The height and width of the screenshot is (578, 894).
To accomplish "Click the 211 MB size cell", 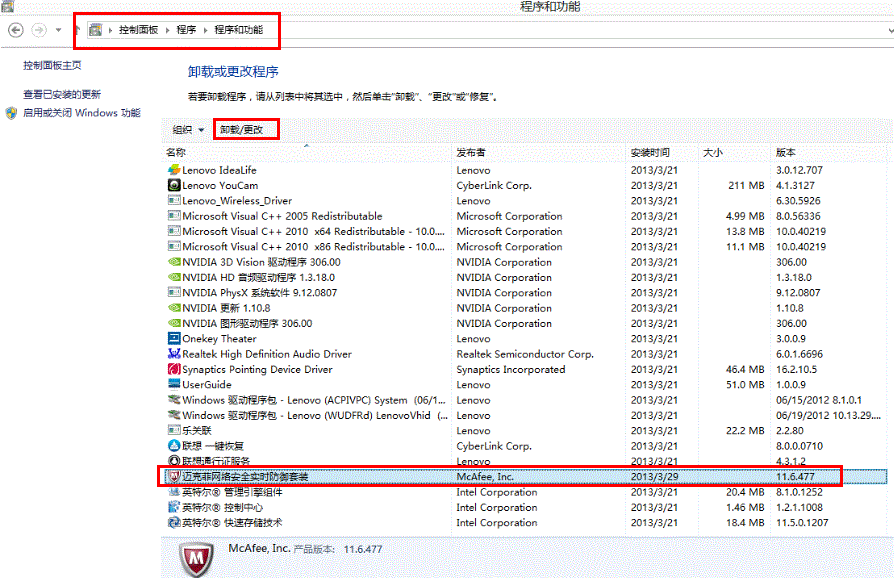I will click(x=746, y=185).
